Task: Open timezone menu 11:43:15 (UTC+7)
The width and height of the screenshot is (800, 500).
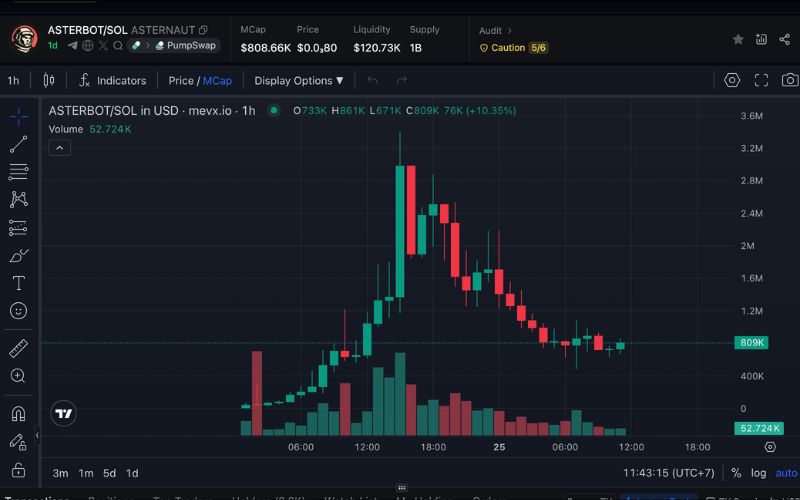Action: (x=668, y=473)
